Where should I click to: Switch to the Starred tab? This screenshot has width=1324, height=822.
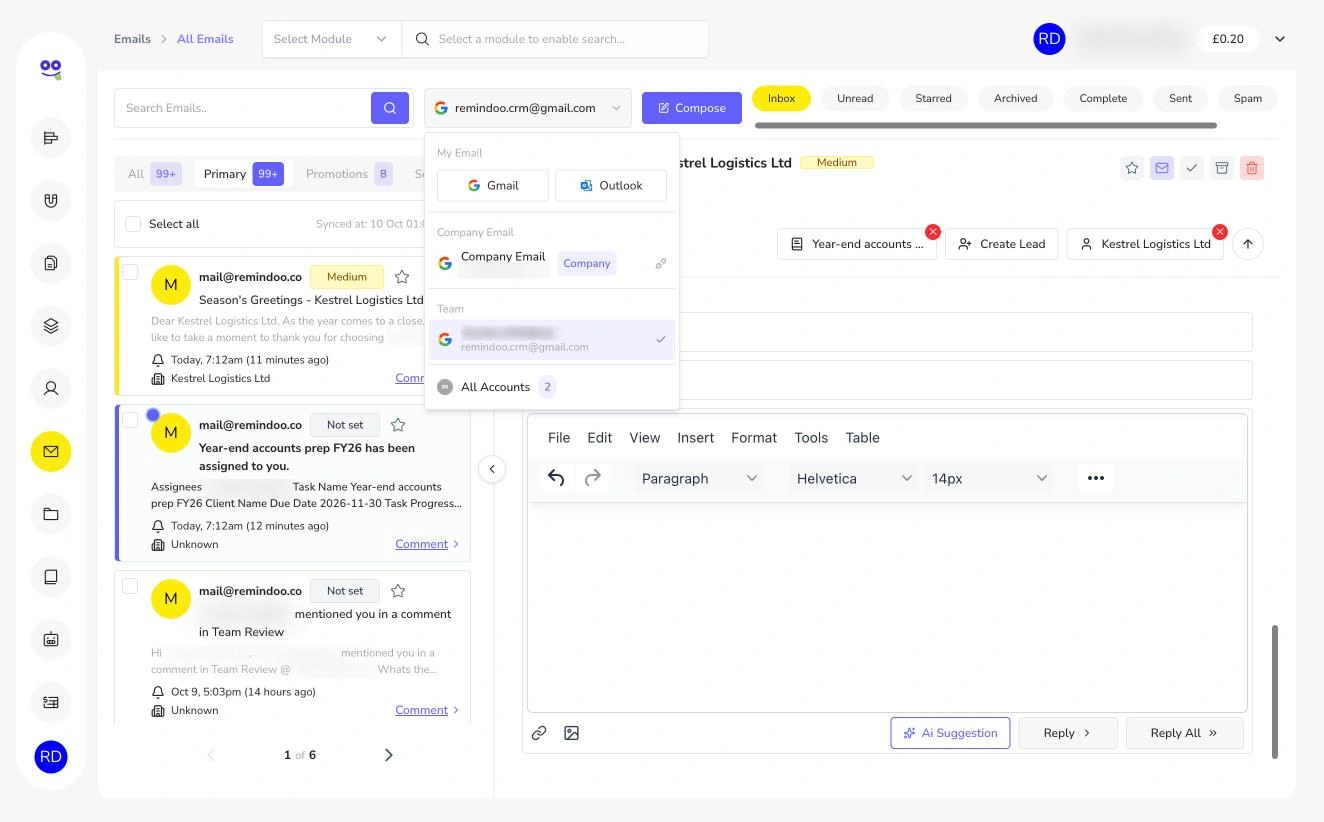click(933, 98)
